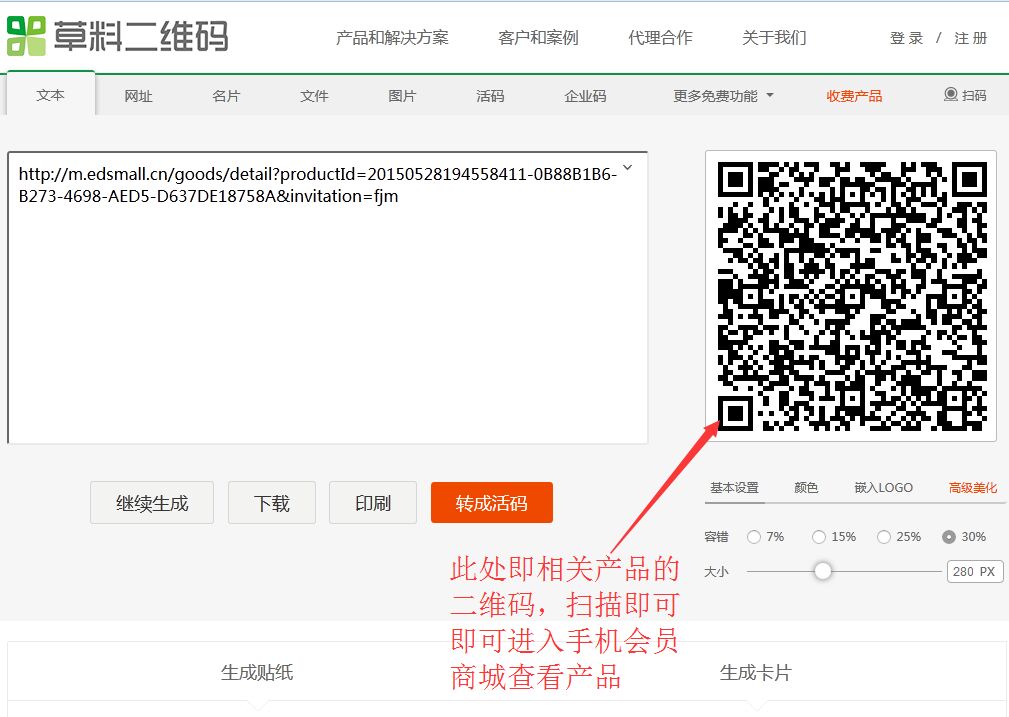This screenshot has width=1009, height=717.
Task: Expand the chevron in the text box corner
Action: coord(627,168)
